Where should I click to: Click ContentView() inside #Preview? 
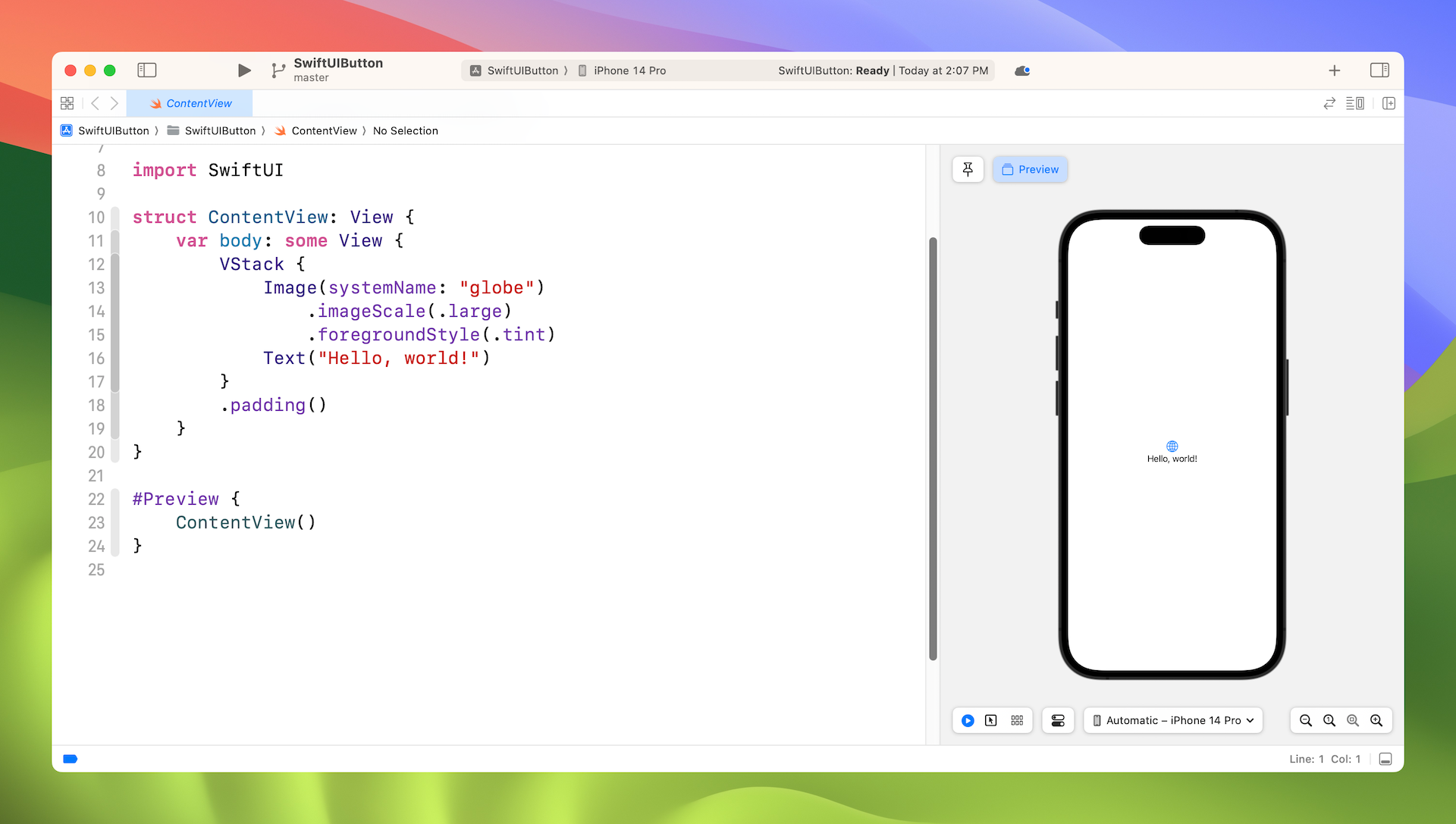click(246, 523)
